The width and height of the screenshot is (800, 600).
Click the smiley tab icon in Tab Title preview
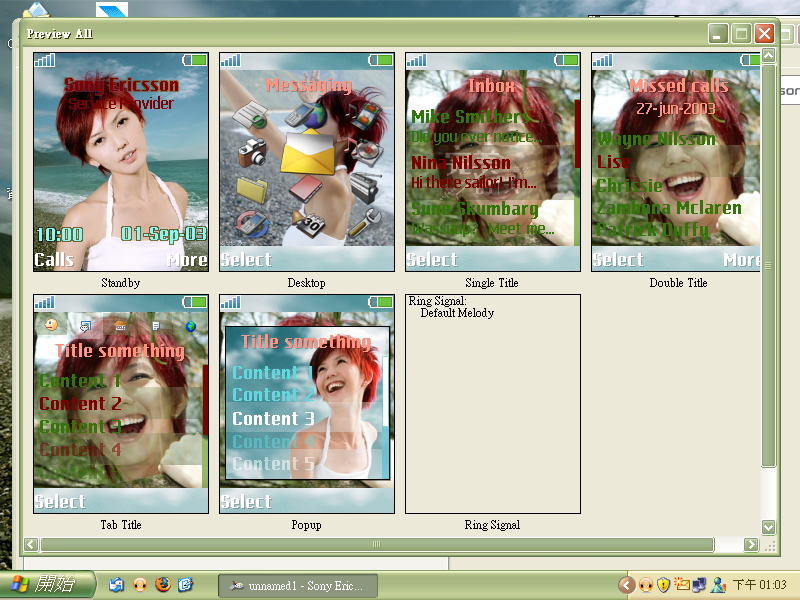click(51, 324)
